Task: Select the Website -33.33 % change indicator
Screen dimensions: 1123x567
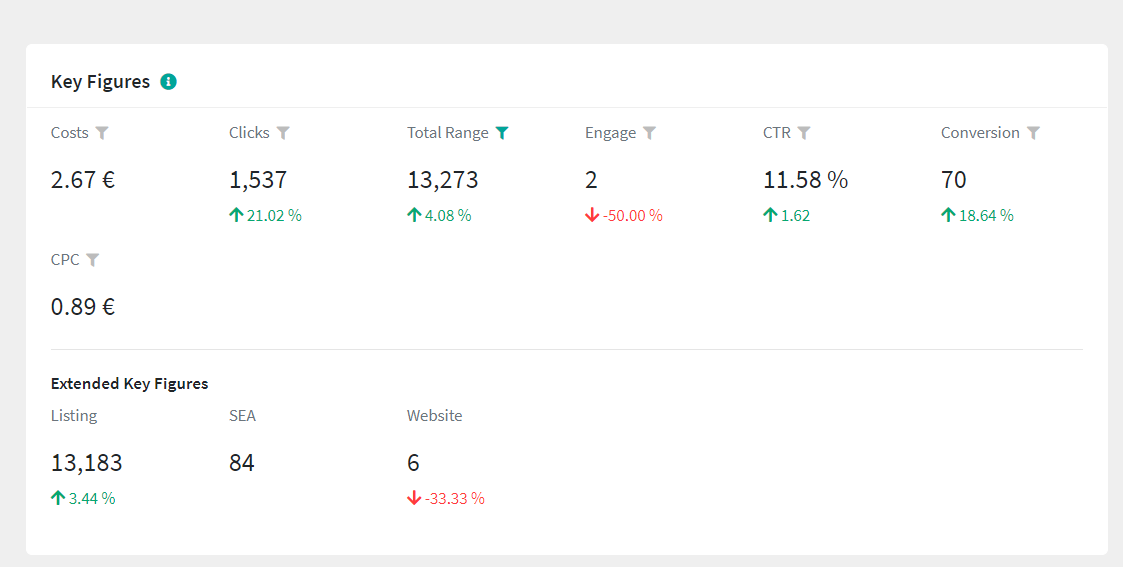Action: (446, 498)
